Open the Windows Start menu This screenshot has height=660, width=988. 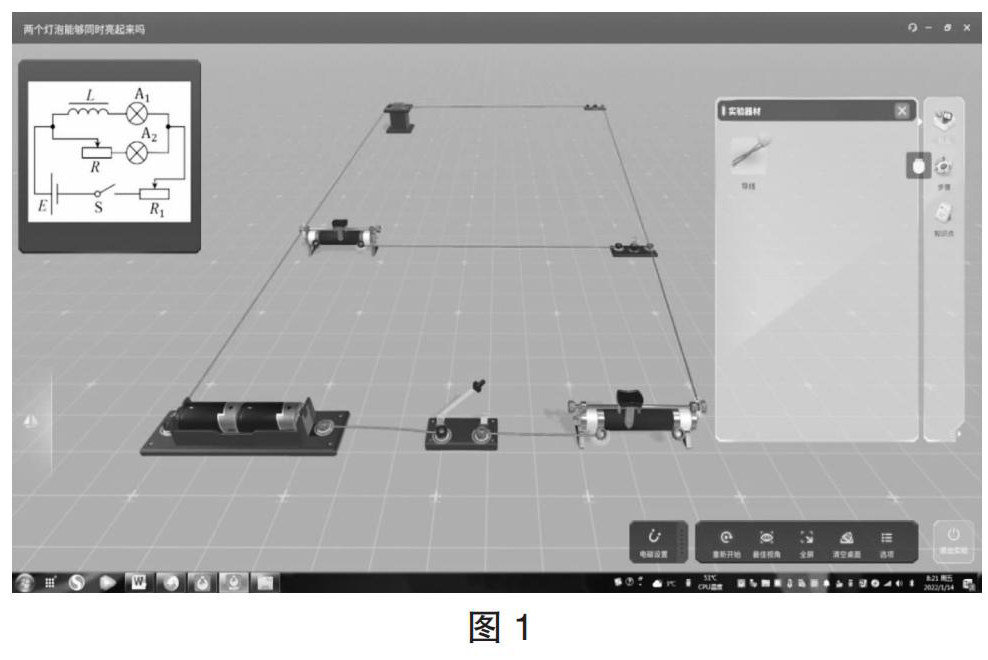(x=23, y=582)
